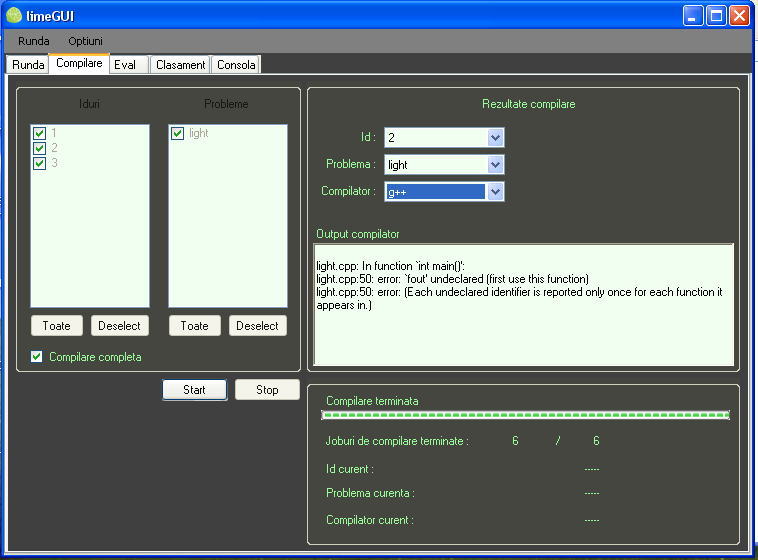The width and height of the screenshot is (758, 560).
Task: Toggle checkbox for Id 3
Action: pos(40,163)
